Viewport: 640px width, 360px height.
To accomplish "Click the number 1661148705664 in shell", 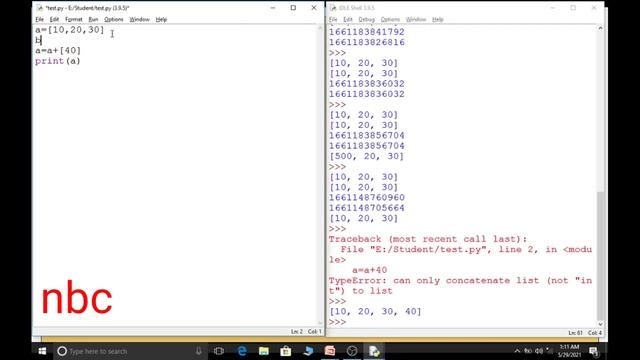I will point(367,208).
